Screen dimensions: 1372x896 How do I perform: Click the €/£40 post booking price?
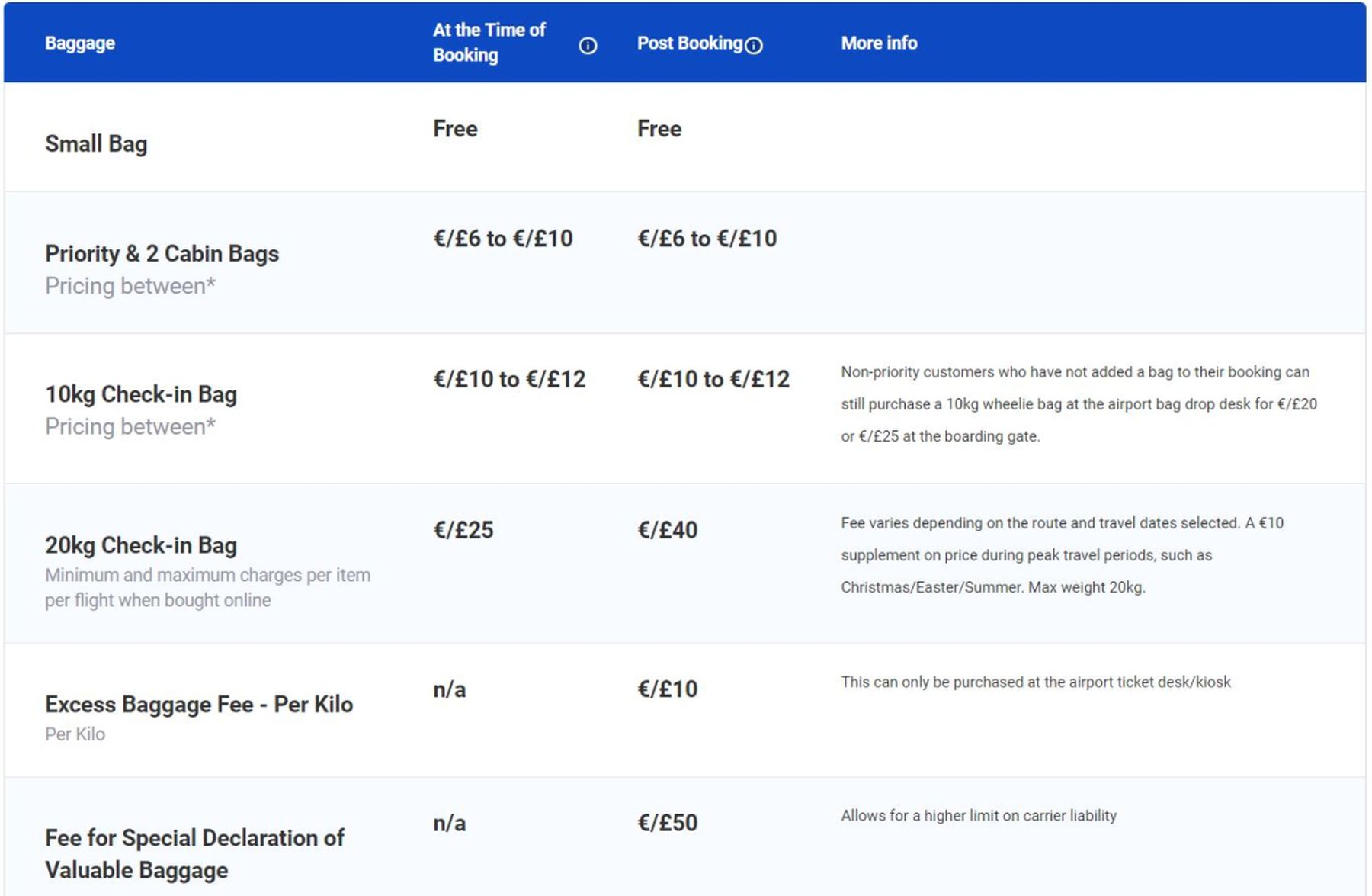668,530
